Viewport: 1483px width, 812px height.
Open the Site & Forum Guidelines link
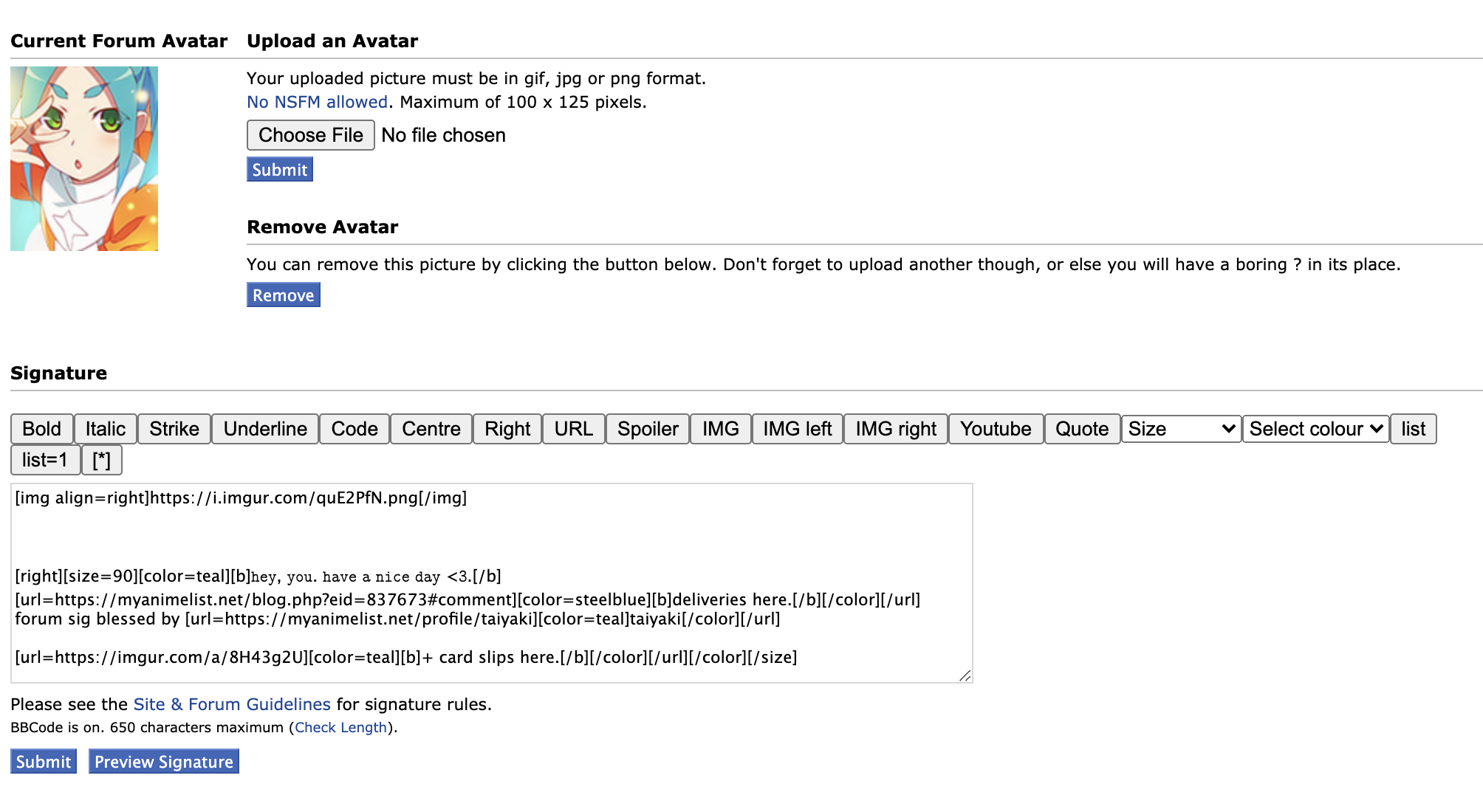pyautogui.click(x=232, y=704)
